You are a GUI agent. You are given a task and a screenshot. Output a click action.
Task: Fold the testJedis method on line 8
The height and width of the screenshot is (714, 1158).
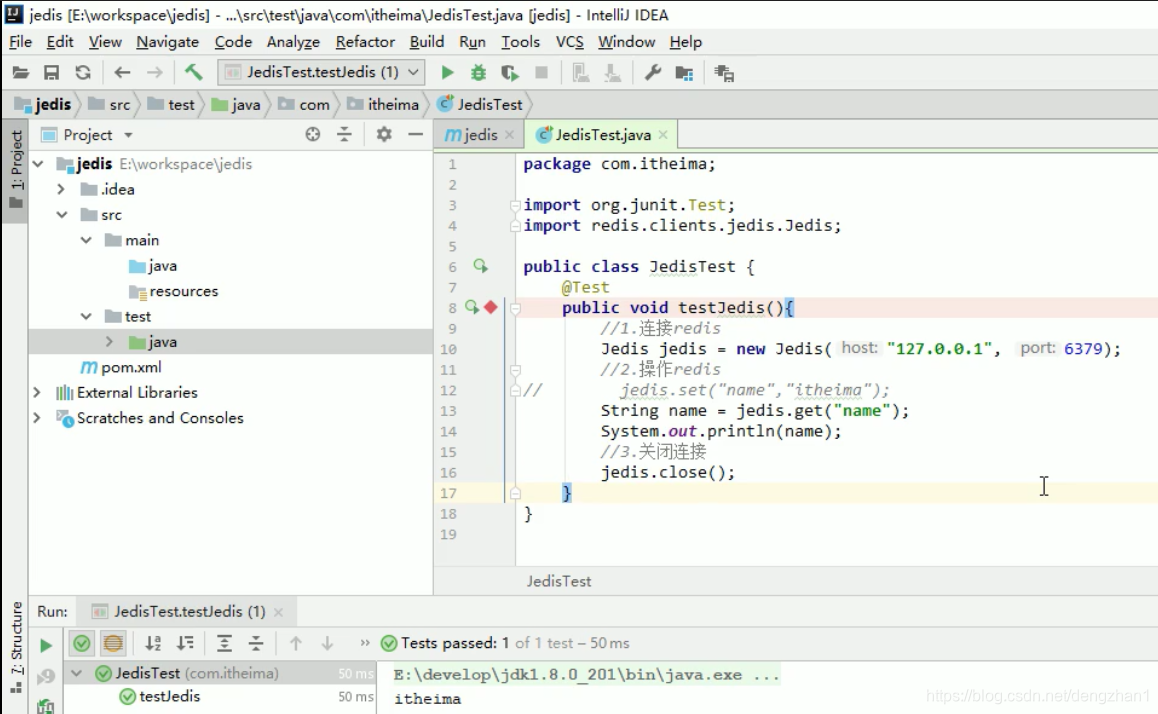515,308
